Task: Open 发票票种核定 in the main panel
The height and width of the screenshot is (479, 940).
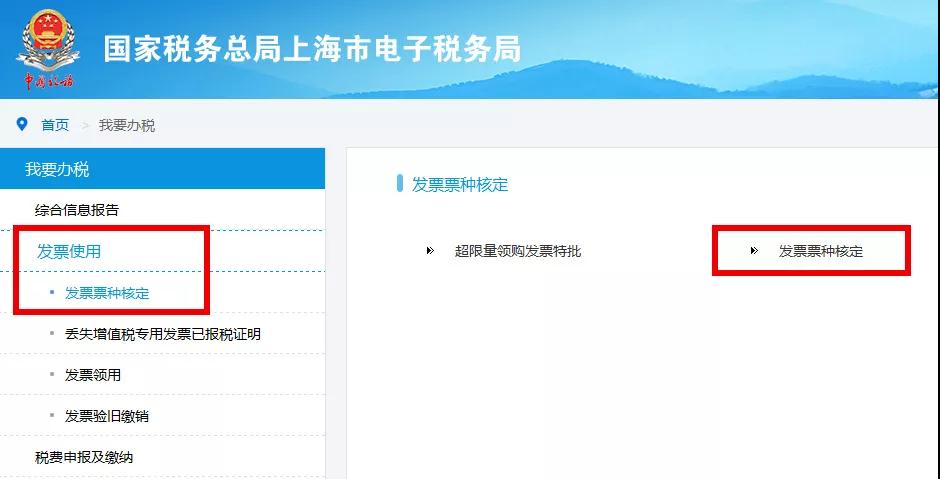Action: (x=820, y=251)
